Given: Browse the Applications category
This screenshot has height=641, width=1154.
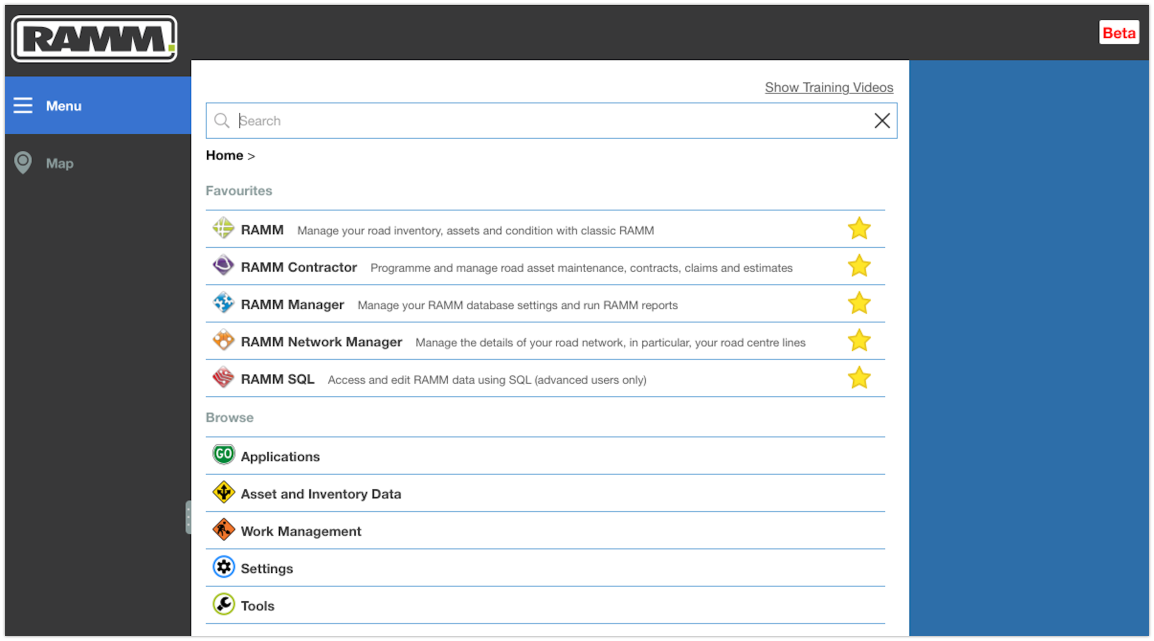Looking at the screenshot, I should point(545,456).
